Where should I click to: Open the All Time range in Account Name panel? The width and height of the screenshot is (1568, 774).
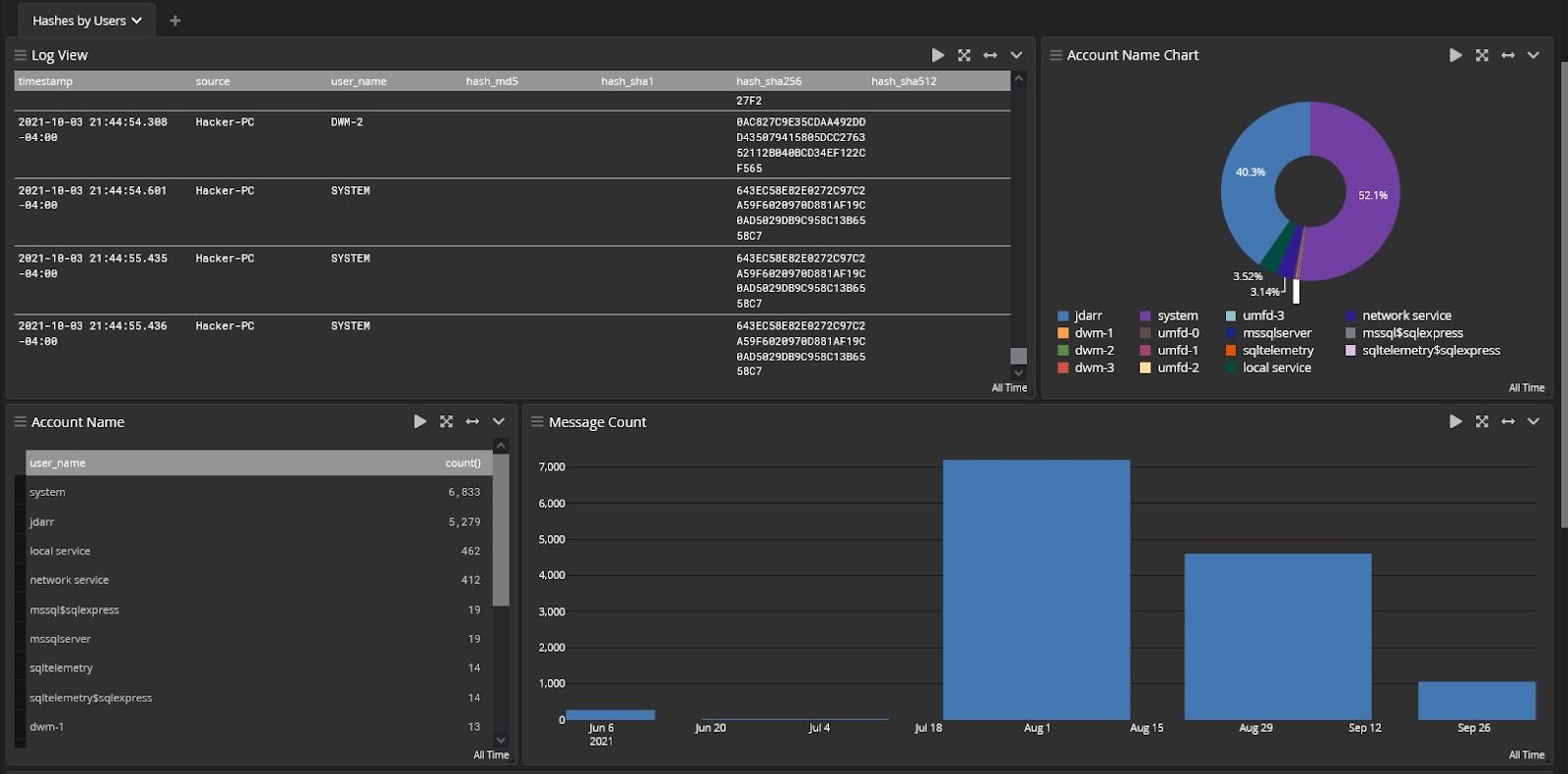pyautogui.click(x=491, y=754)
